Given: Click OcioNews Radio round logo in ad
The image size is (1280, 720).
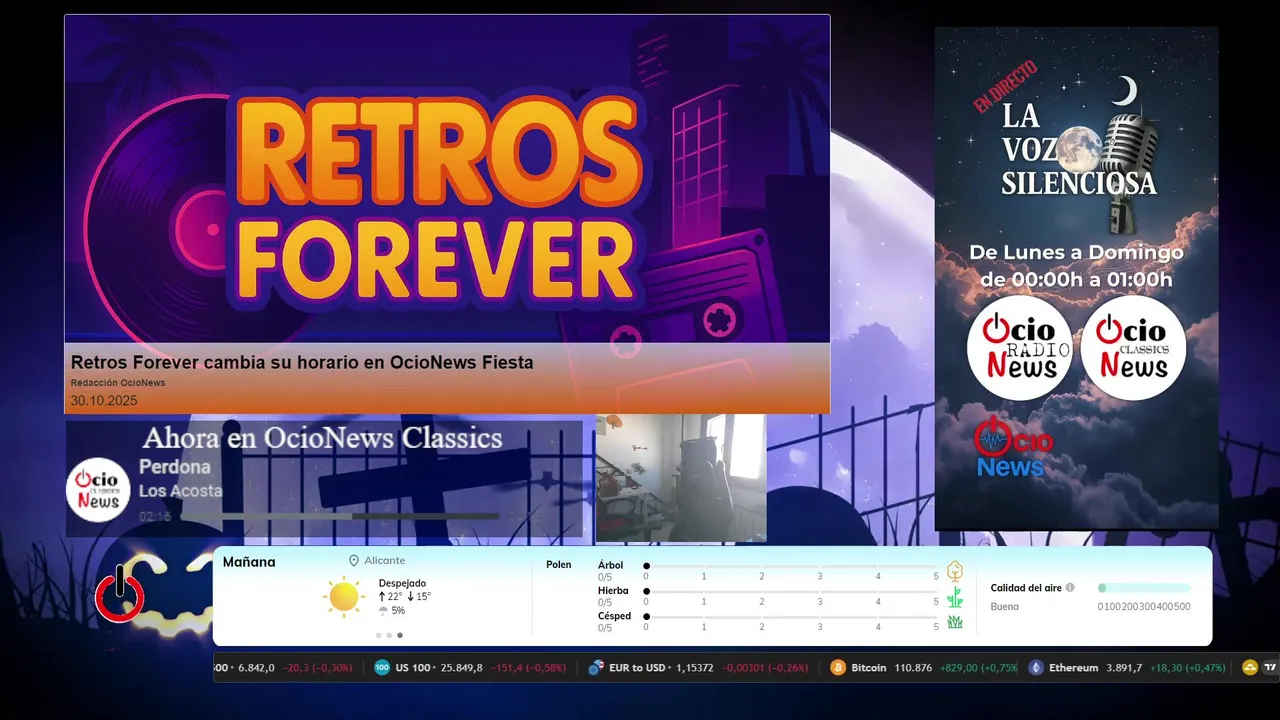Looking at the screenshot, I should point(1019,347).
